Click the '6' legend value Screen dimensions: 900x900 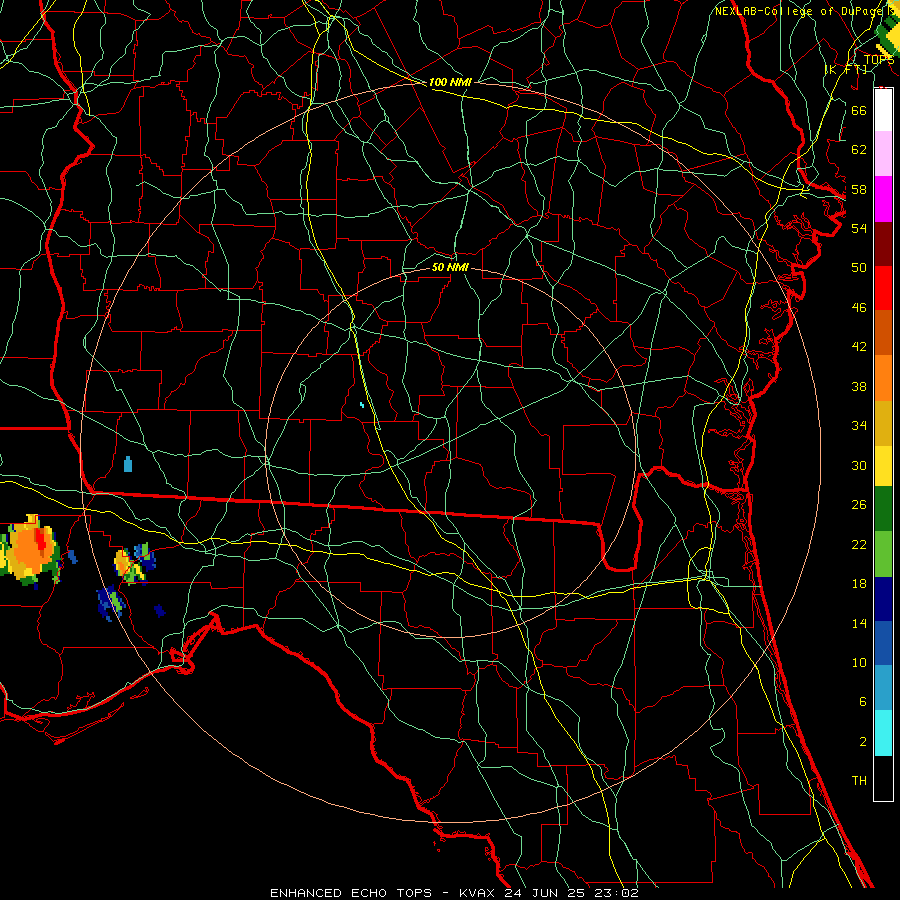[x=862, y=702]
